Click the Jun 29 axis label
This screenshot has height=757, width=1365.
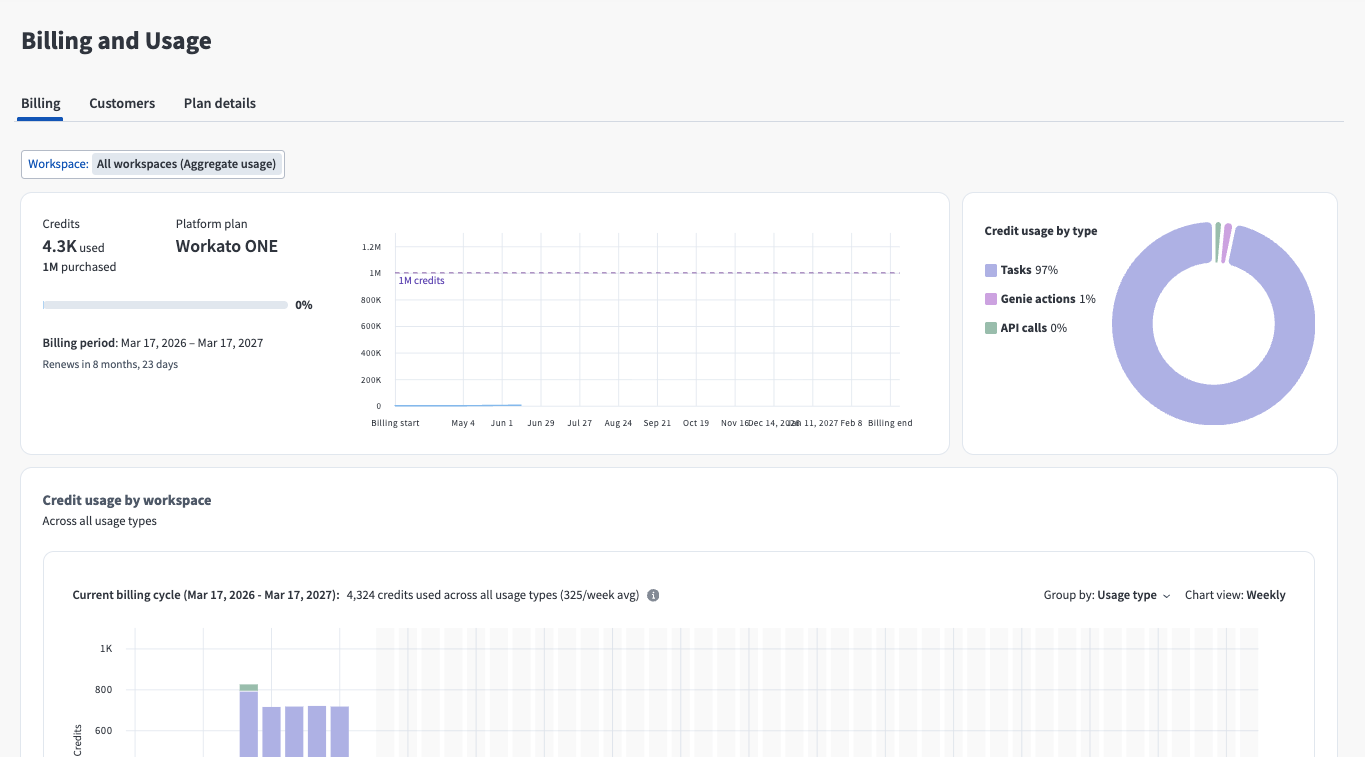[x=541, y=423]
